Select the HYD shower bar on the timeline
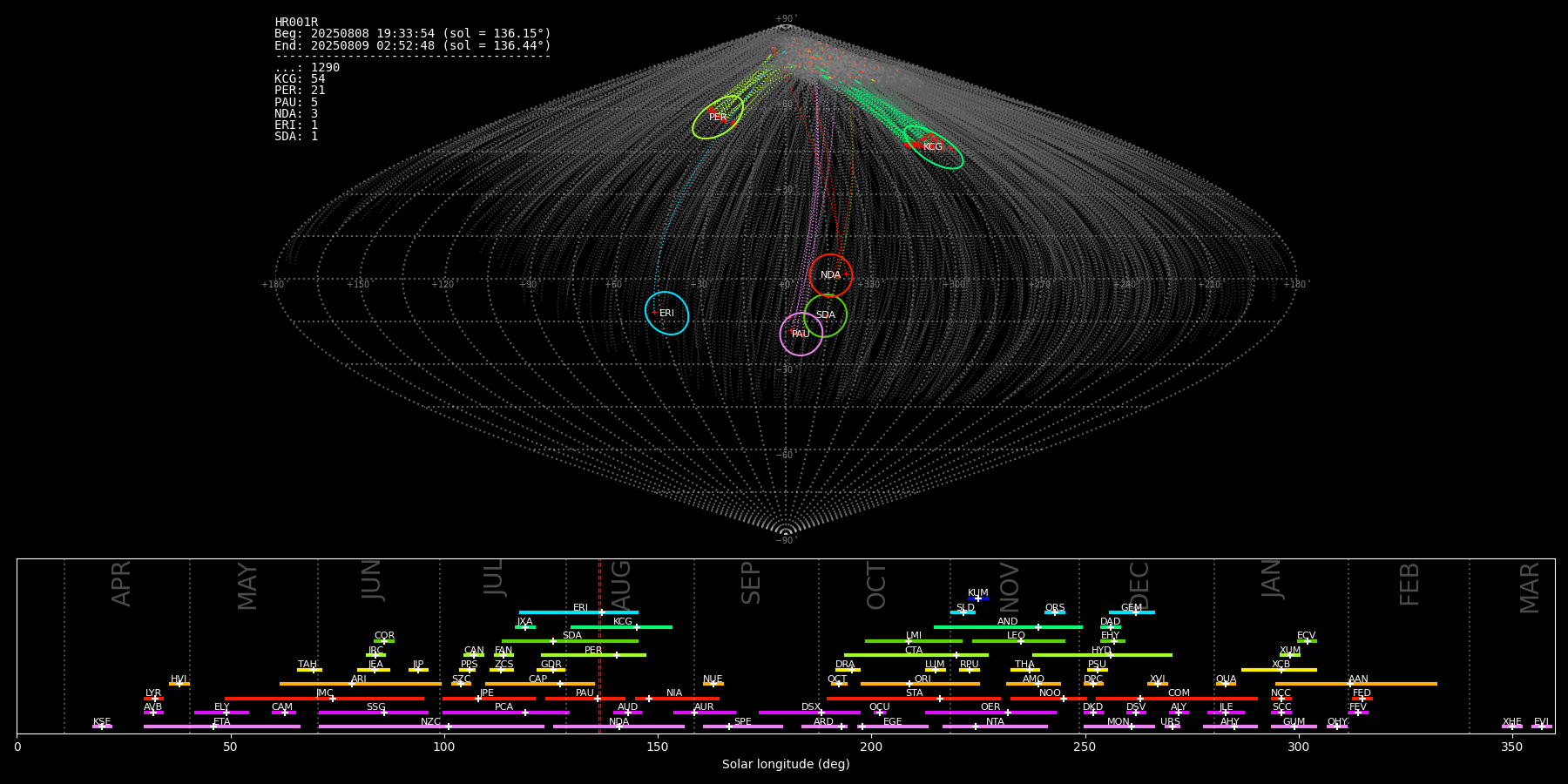The height and width of the screenshot is (784, 1568). click(x=1102, y=655)
